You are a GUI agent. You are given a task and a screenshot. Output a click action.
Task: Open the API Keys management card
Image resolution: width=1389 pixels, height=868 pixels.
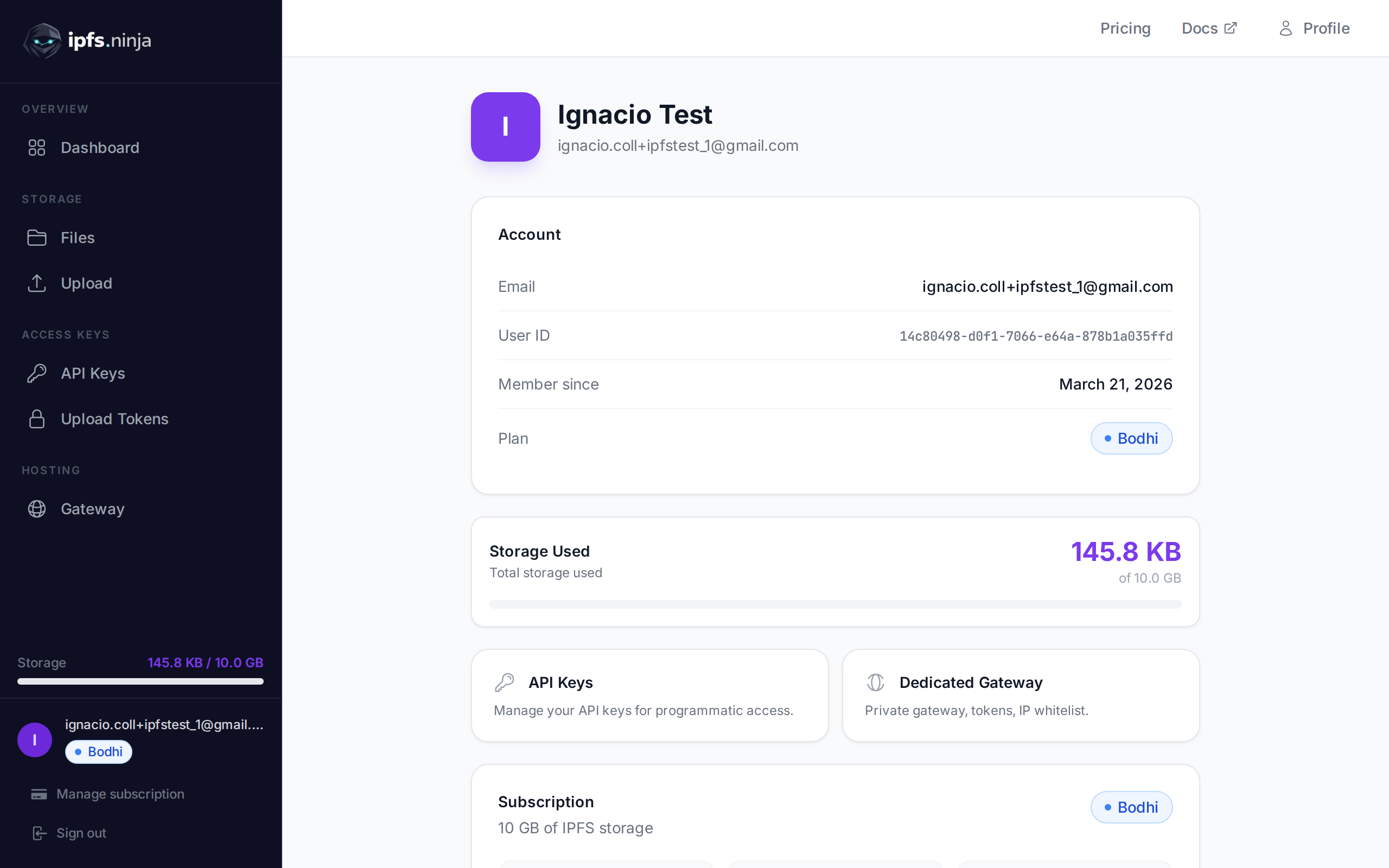point(649,695)
